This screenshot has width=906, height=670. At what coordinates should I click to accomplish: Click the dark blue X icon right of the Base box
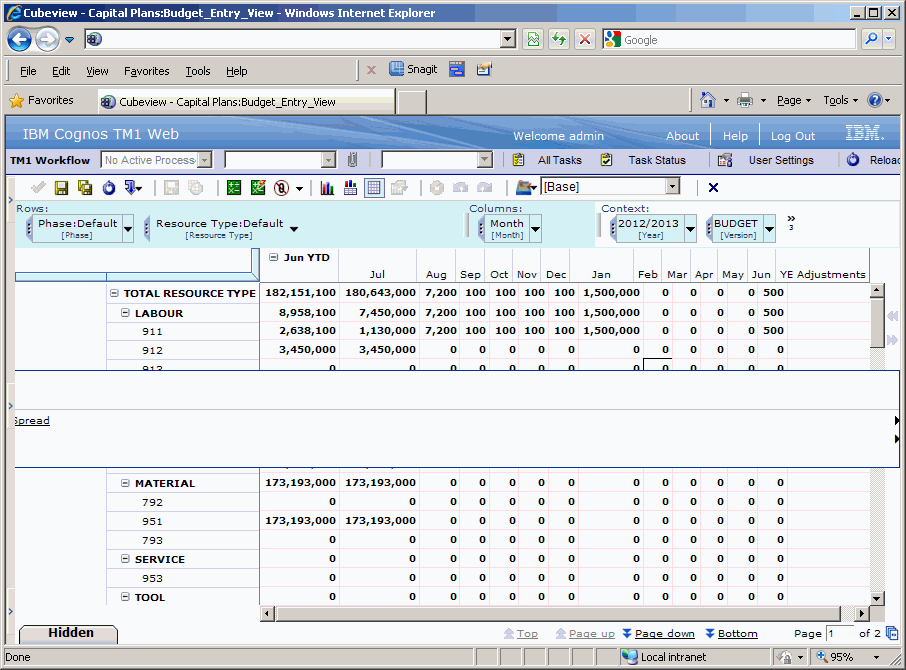coord(713,187)
